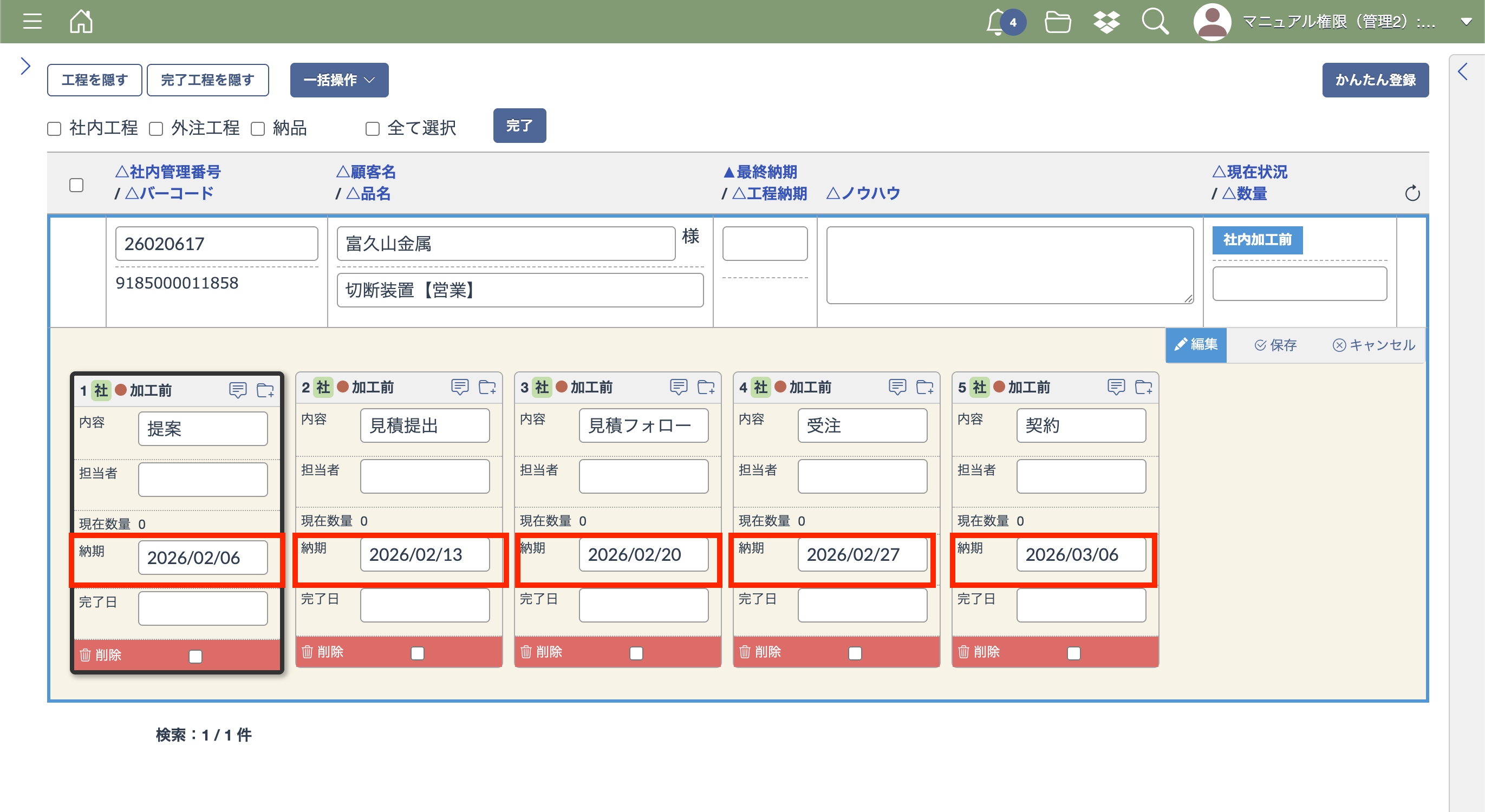The image size is (1485, 812).
Task: Open the 一括操作 dropdown
Action: click(x=339, y=80)
